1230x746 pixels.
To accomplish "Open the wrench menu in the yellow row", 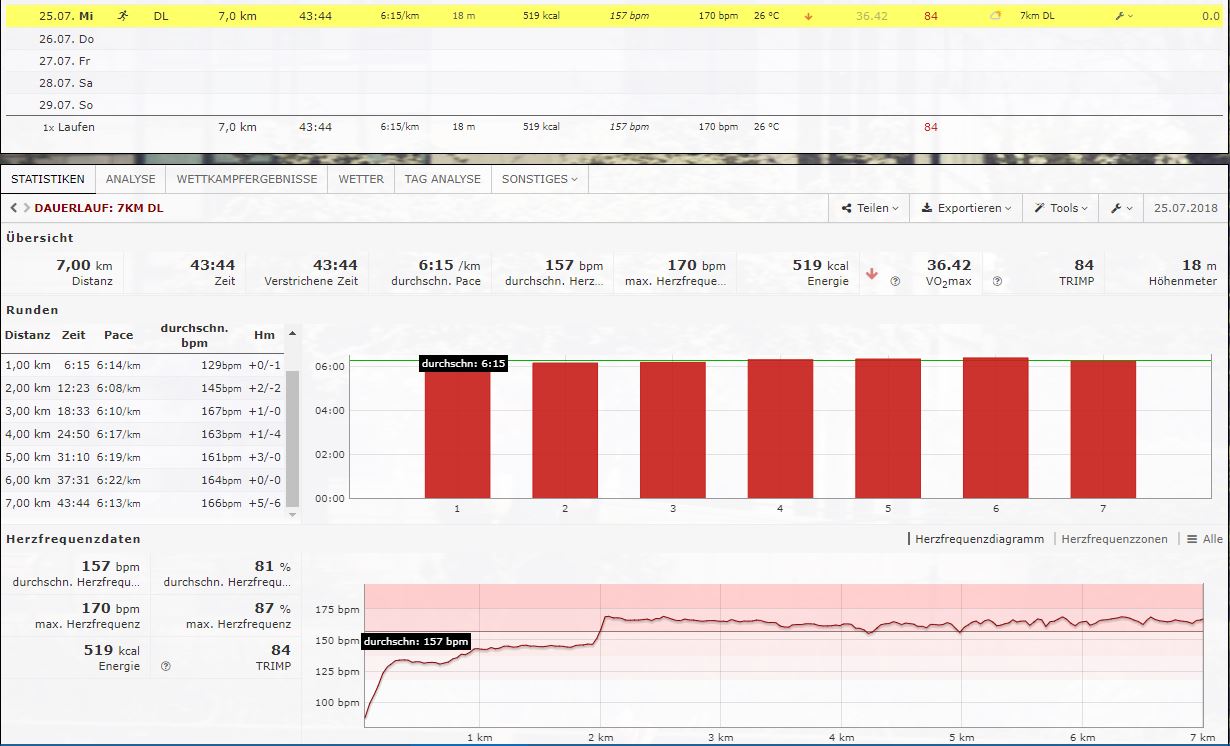I will (1123, 16).
